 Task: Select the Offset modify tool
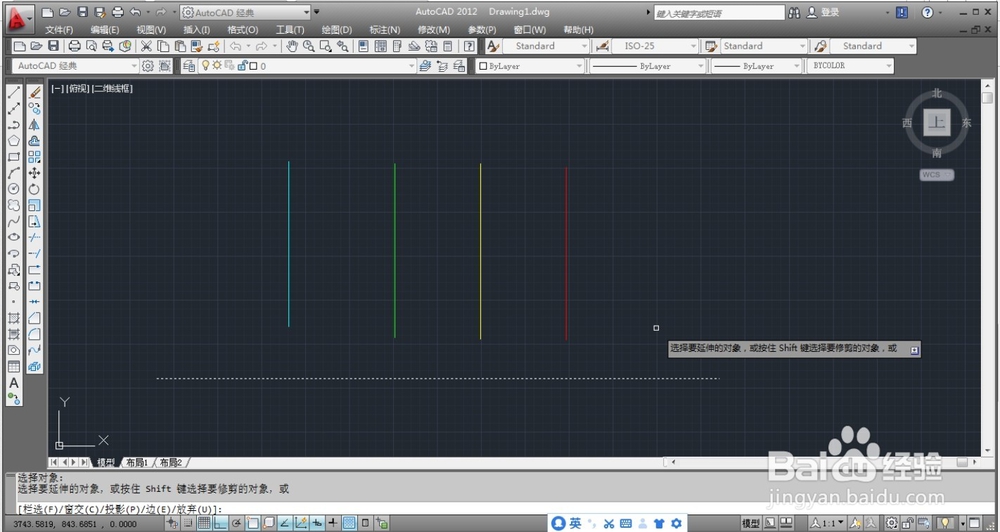coord(34,141)
